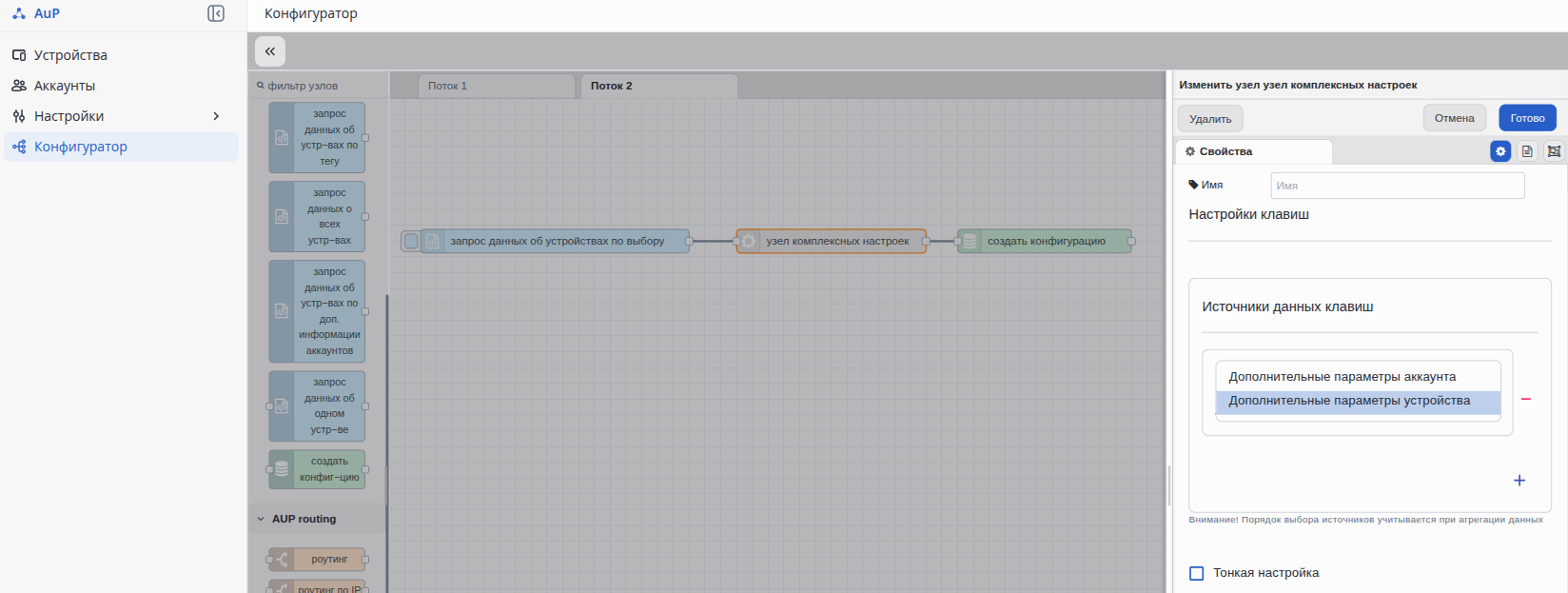
Task: Select the роутинг palette node
Action: pos(317,560)
